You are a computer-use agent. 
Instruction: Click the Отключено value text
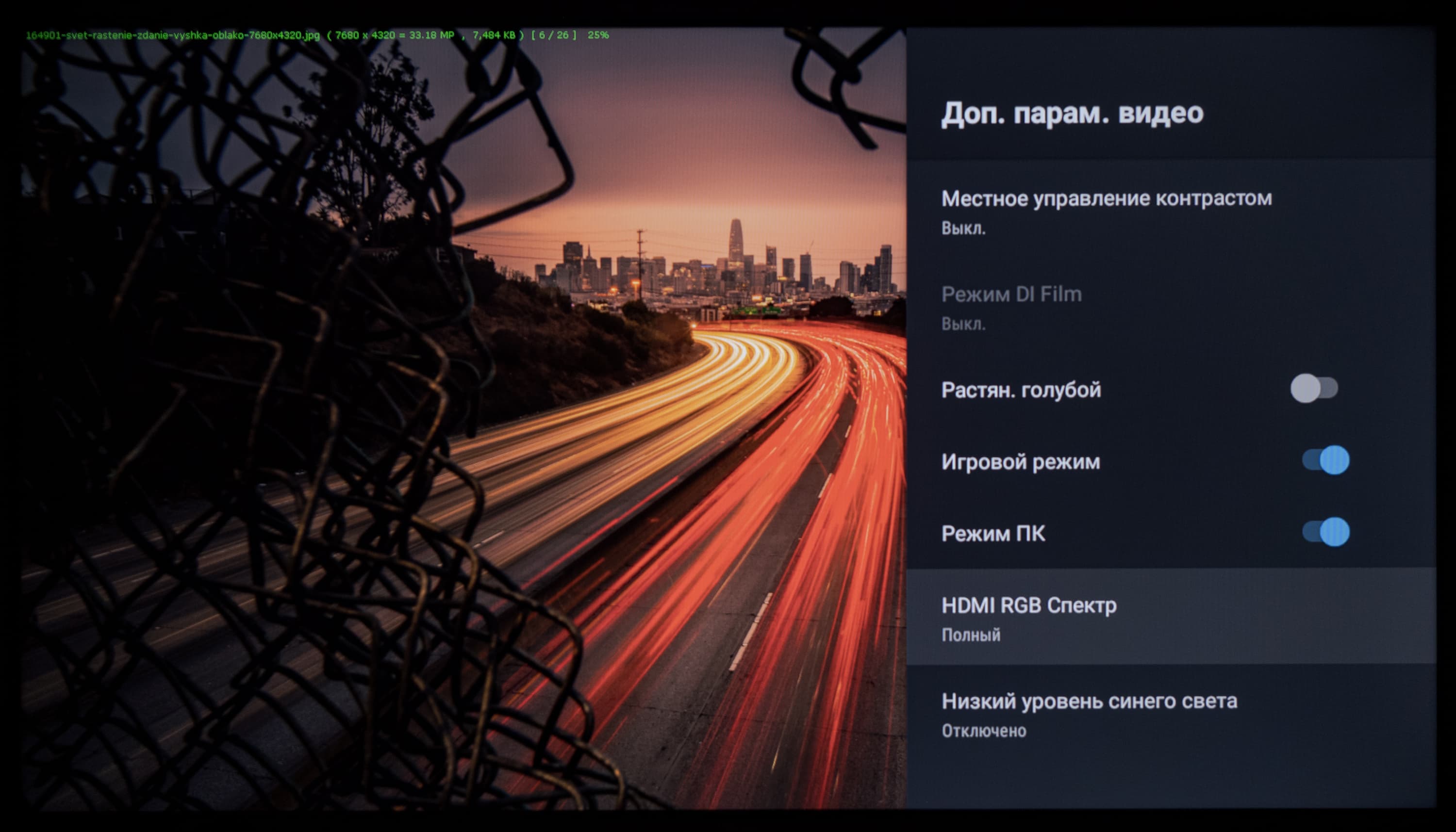click(984, 731)
